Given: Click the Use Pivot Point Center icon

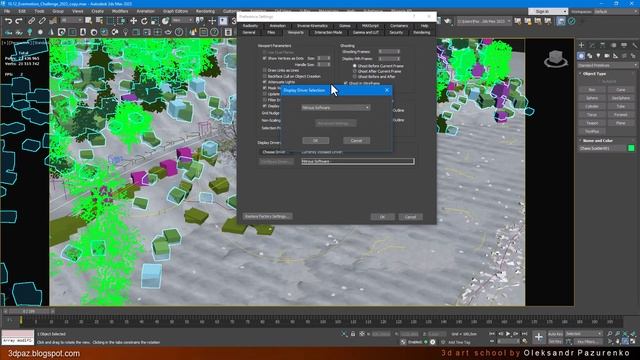Looking at the screenshot, I should [x=200, y=21].
